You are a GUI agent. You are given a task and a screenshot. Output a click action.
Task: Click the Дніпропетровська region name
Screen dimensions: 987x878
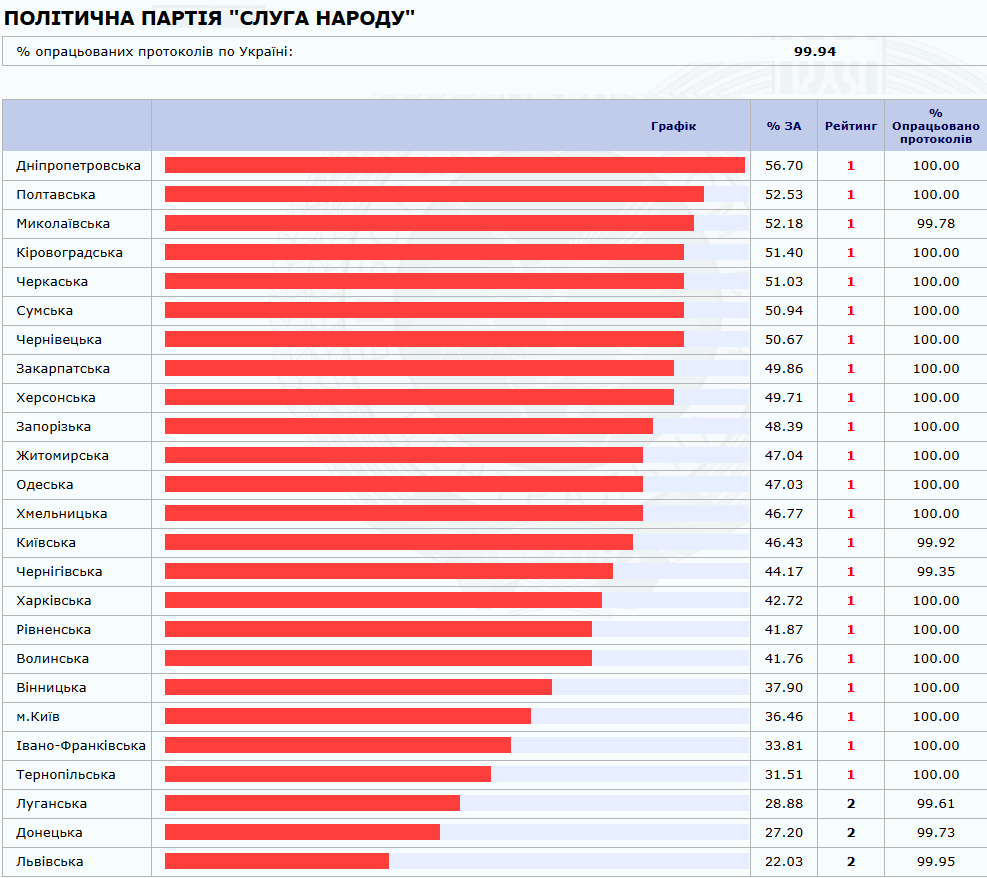click(79, 166)
